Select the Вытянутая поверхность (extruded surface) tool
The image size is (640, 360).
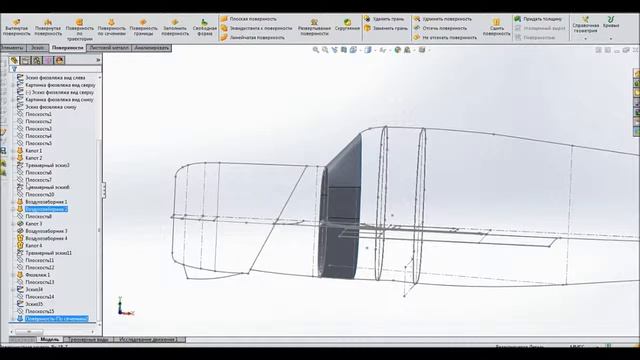point(17,27)
